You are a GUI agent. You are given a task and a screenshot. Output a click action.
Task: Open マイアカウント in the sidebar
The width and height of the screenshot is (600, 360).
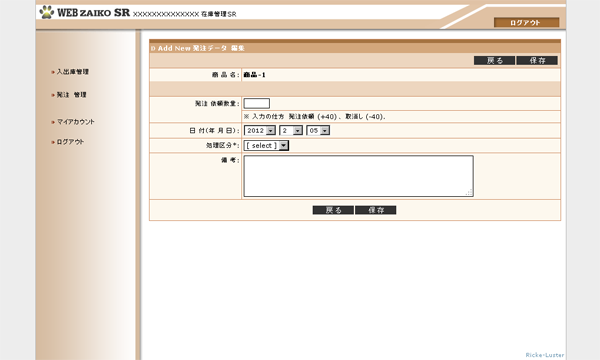click(x=75, y=122)
